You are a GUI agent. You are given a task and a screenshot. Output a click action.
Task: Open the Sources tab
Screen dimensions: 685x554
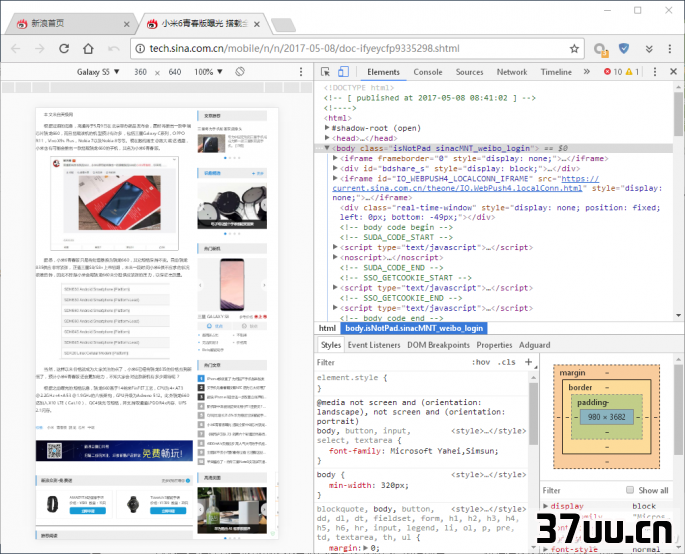(470, 72)
